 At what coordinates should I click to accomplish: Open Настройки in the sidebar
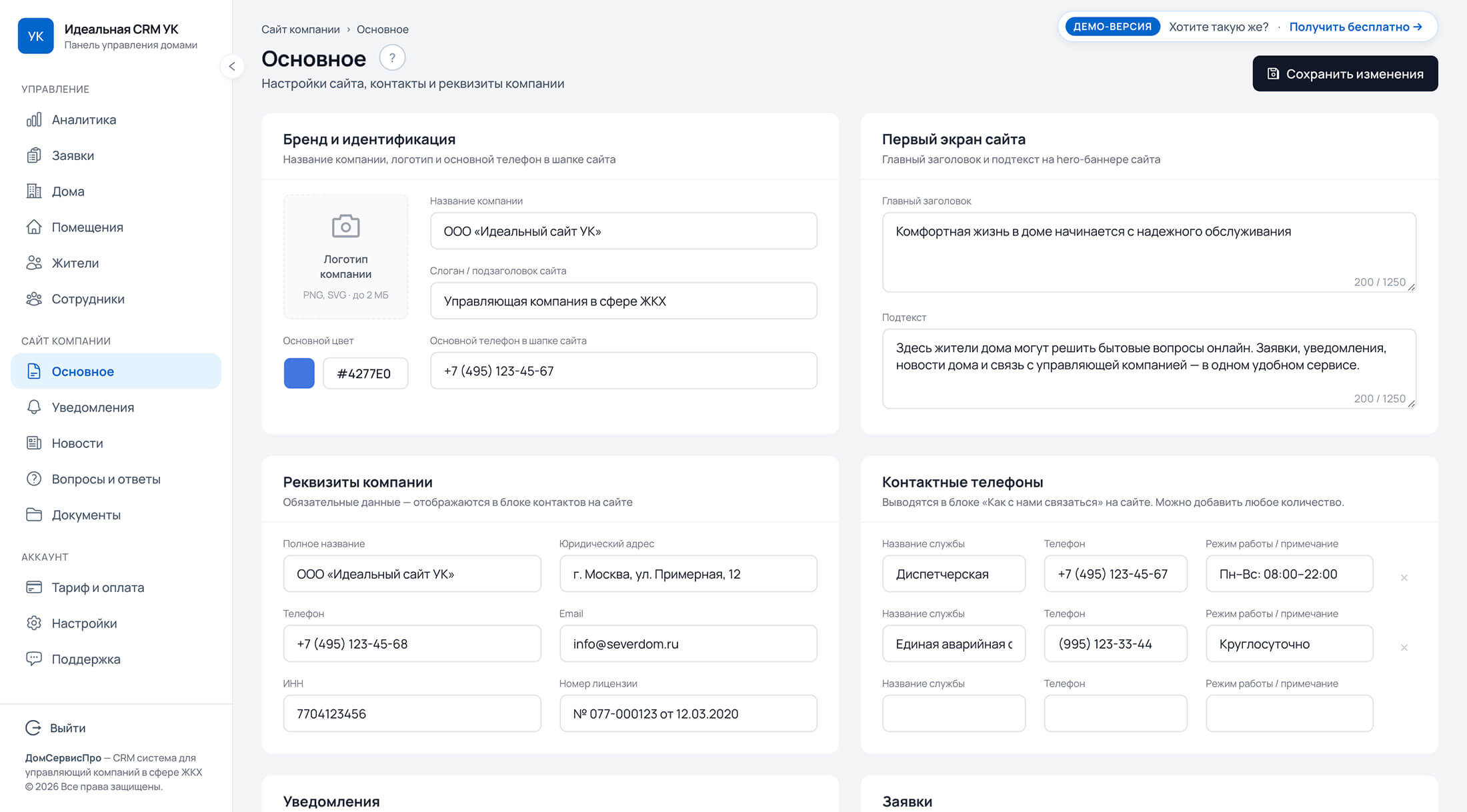[x=116, y=623]
